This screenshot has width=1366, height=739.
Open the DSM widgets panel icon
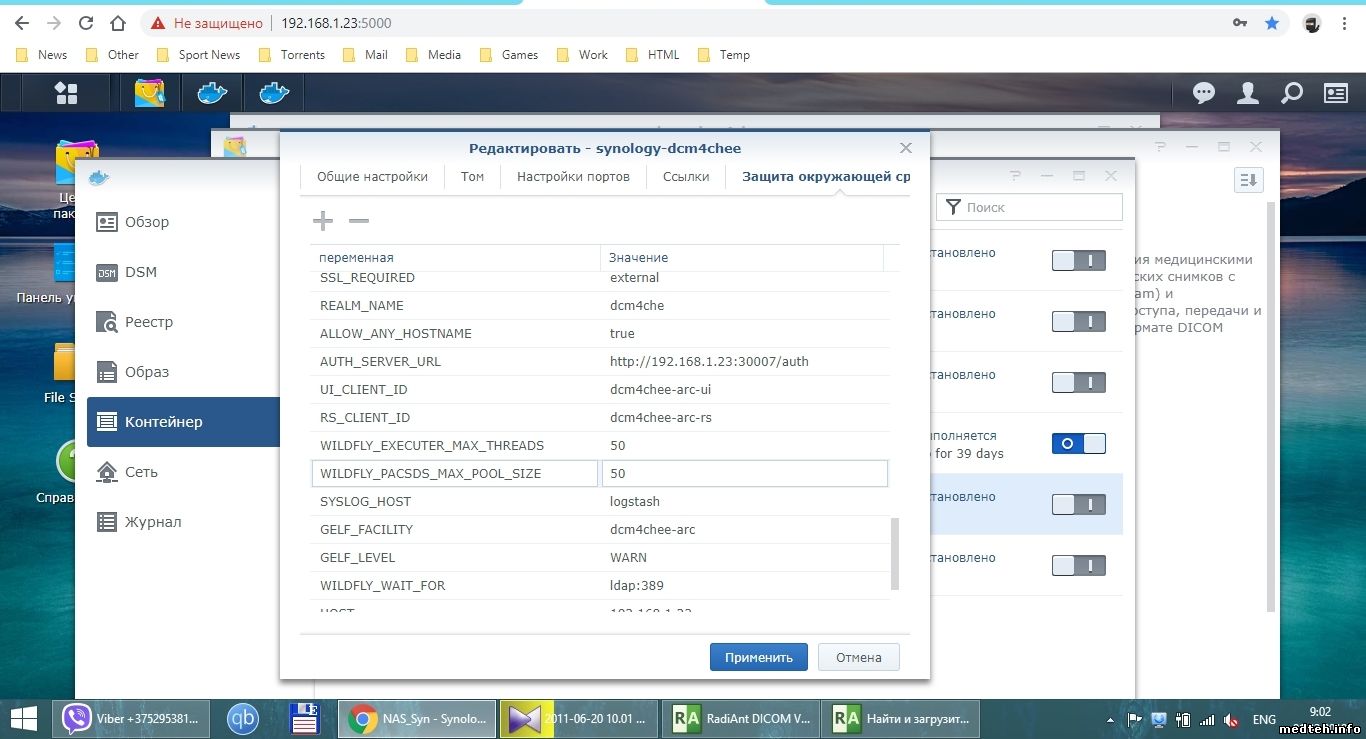pyautogui.click(x=1336, y=93)
